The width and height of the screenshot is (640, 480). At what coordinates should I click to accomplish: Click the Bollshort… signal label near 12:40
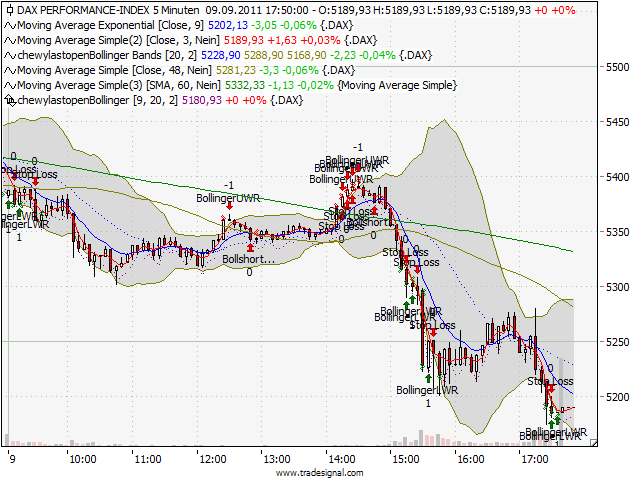click(x=249, y=260)
